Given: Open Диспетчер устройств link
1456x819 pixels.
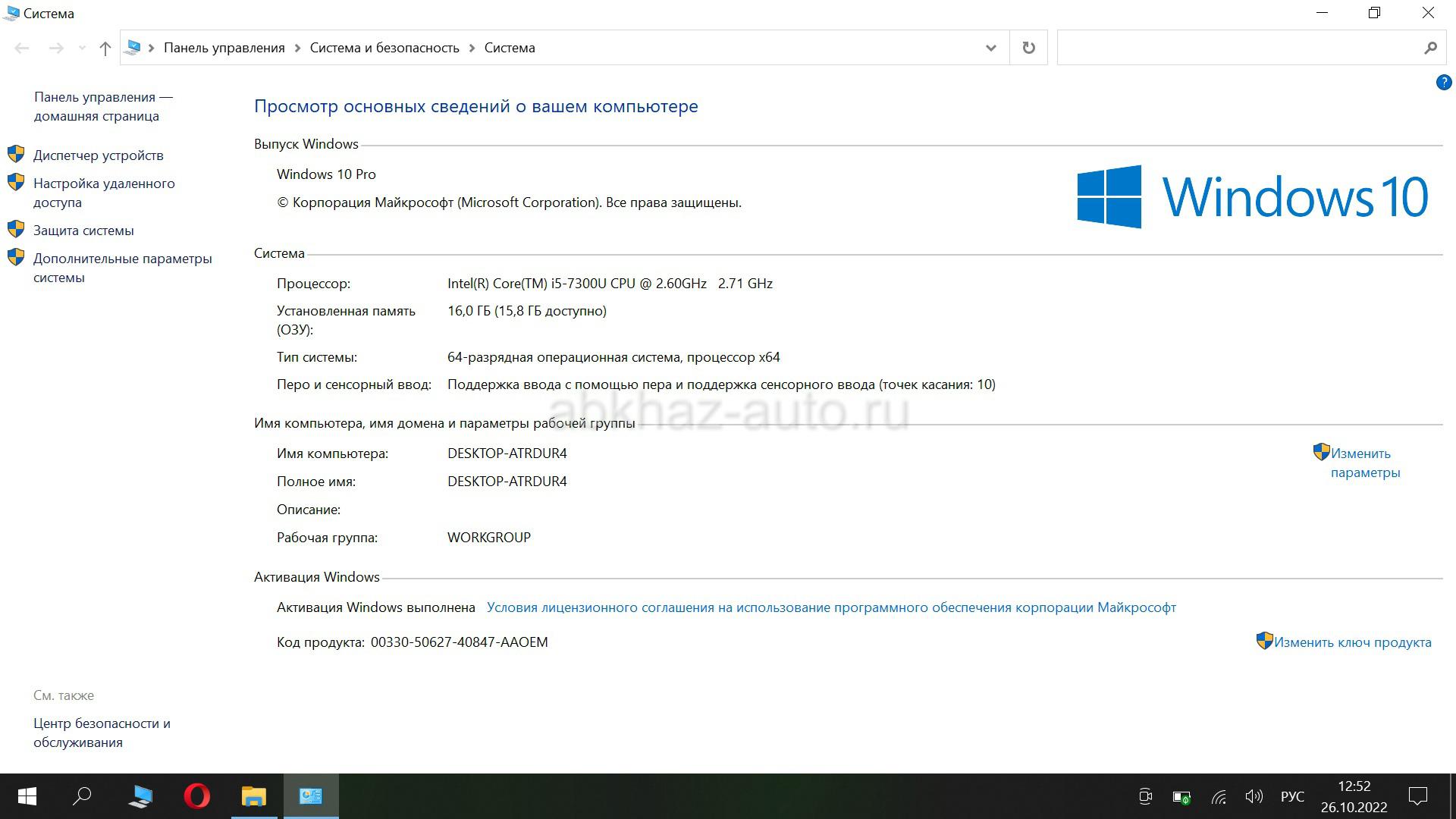Looking at the screenshot, I should coord(99,155).
